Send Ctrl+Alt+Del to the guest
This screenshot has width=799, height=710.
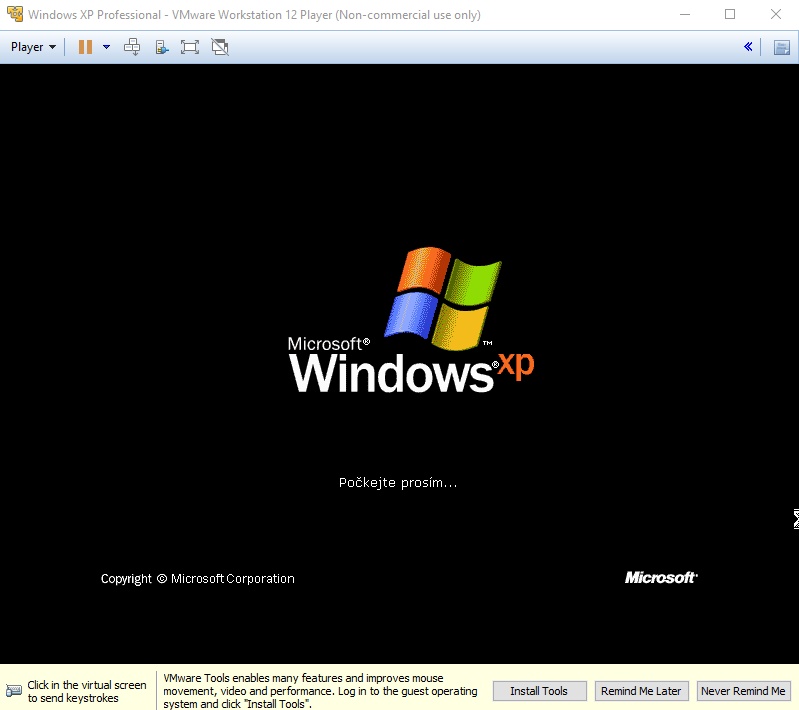point(132,47)
